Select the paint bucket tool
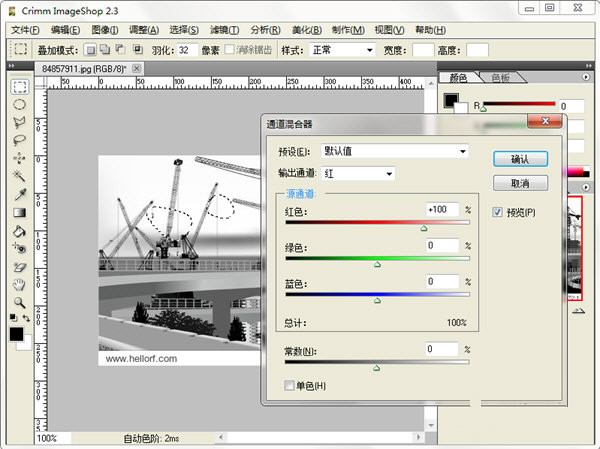The width and height of the screenshot is (600, 449). 20,231
